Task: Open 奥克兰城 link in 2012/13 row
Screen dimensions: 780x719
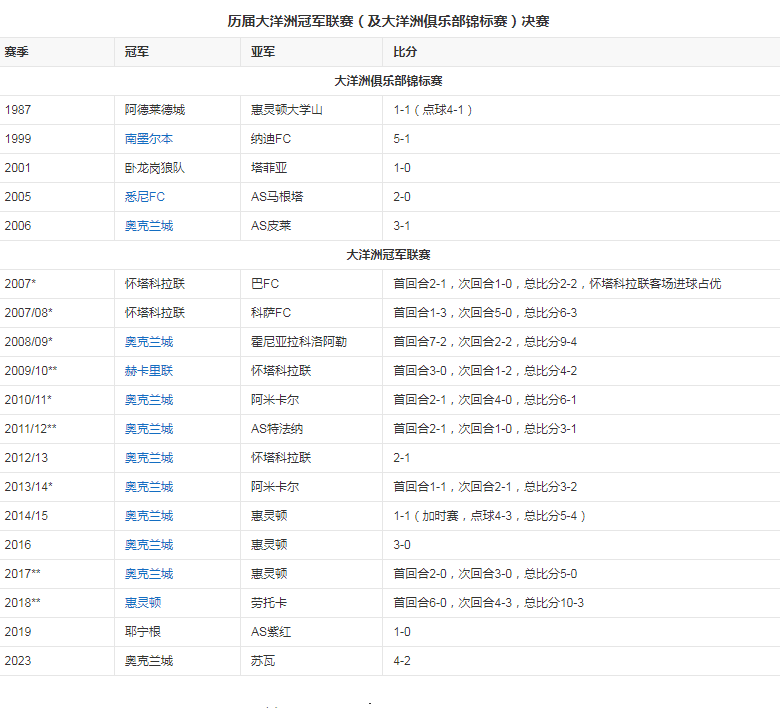Action: pos(148,458)
